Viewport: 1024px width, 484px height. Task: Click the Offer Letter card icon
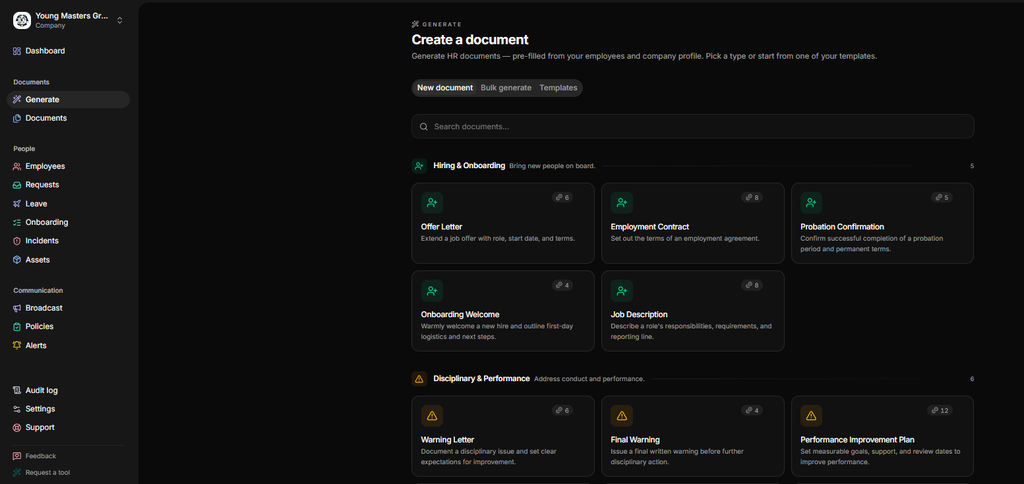pos(432,202)
